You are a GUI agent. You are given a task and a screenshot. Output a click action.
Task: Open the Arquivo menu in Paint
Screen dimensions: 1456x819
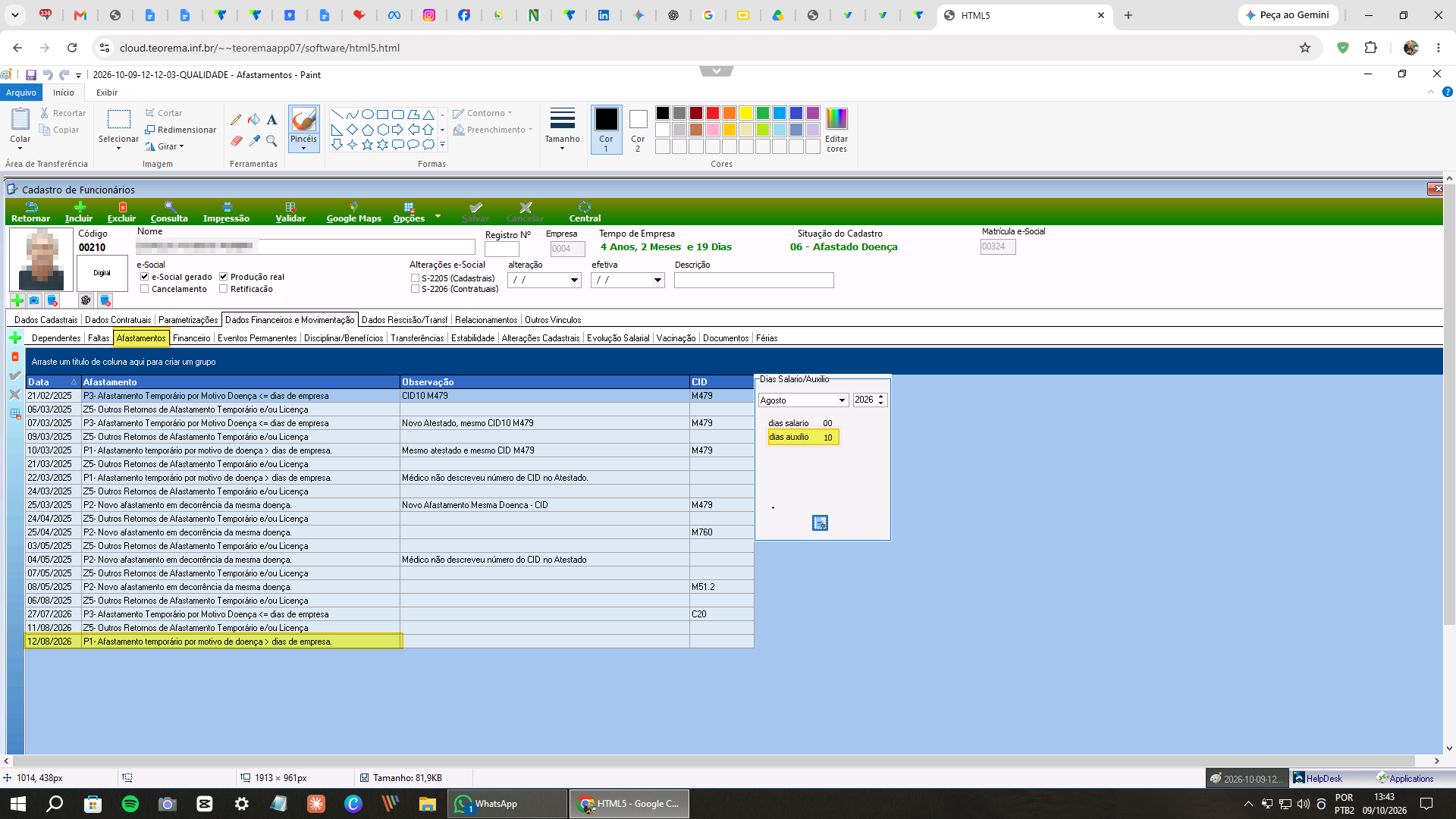point(21,93)
